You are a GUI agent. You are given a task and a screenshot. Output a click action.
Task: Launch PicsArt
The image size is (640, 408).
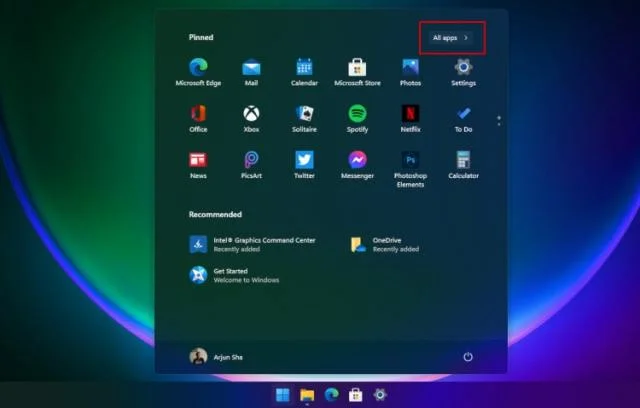(x=251, y=165)
